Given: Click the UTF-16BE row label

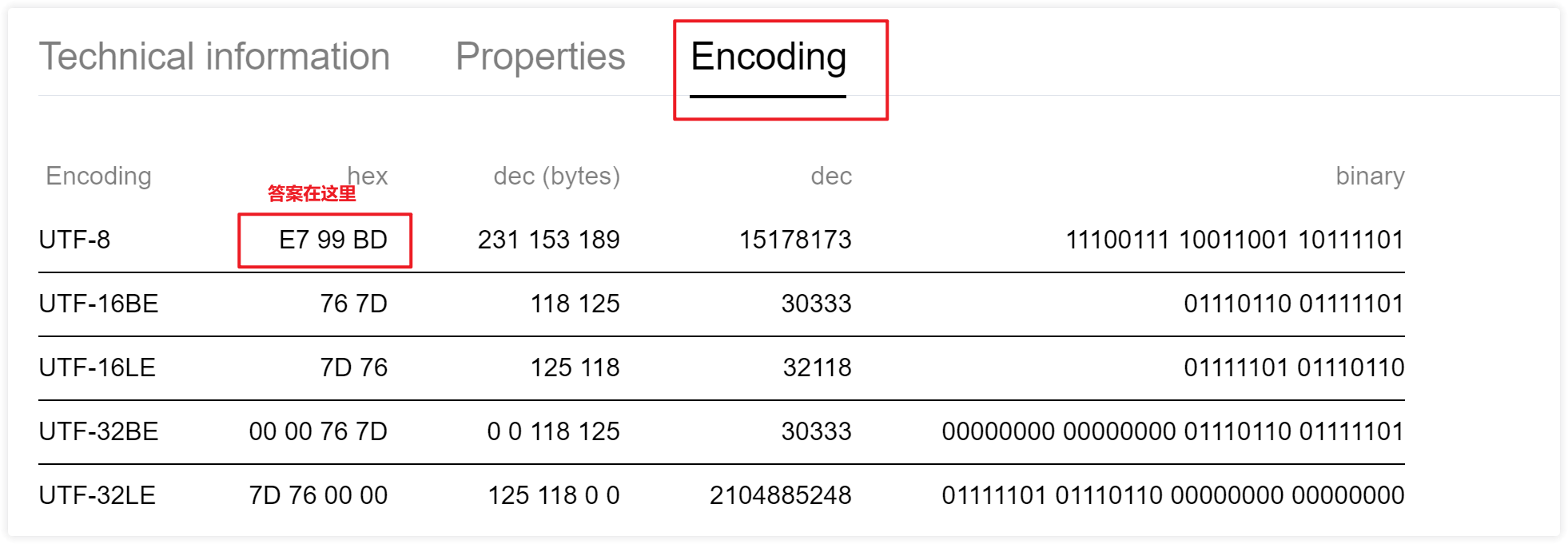Looking at the screenshot, I should coord(98,304).
